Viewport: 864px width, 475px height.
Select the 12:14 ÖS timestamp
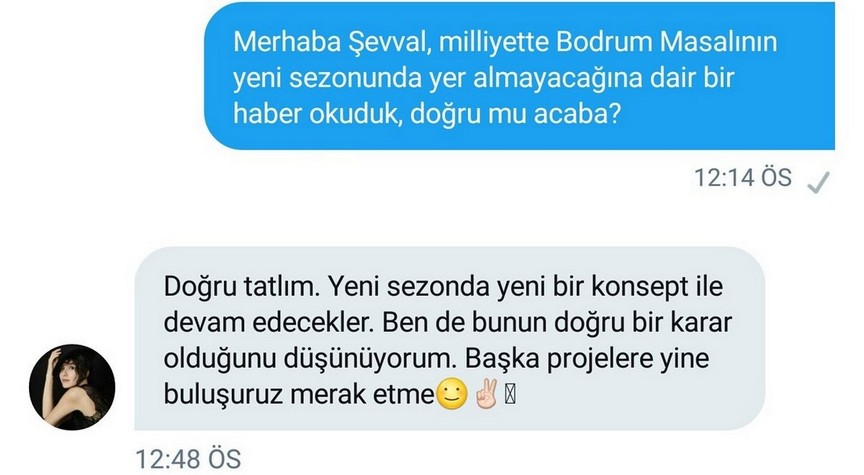coord(742,177)
